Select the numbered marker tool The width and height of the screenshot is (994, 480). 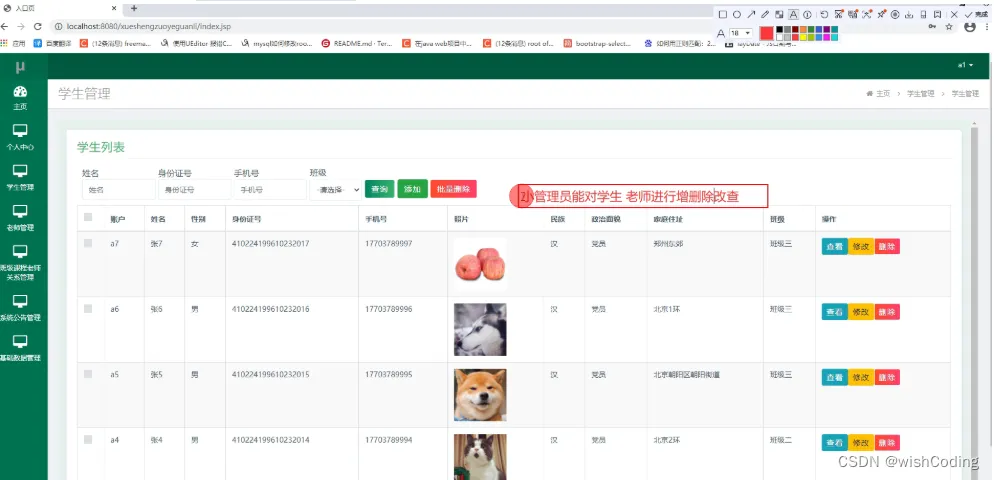(x=808, y=15)
